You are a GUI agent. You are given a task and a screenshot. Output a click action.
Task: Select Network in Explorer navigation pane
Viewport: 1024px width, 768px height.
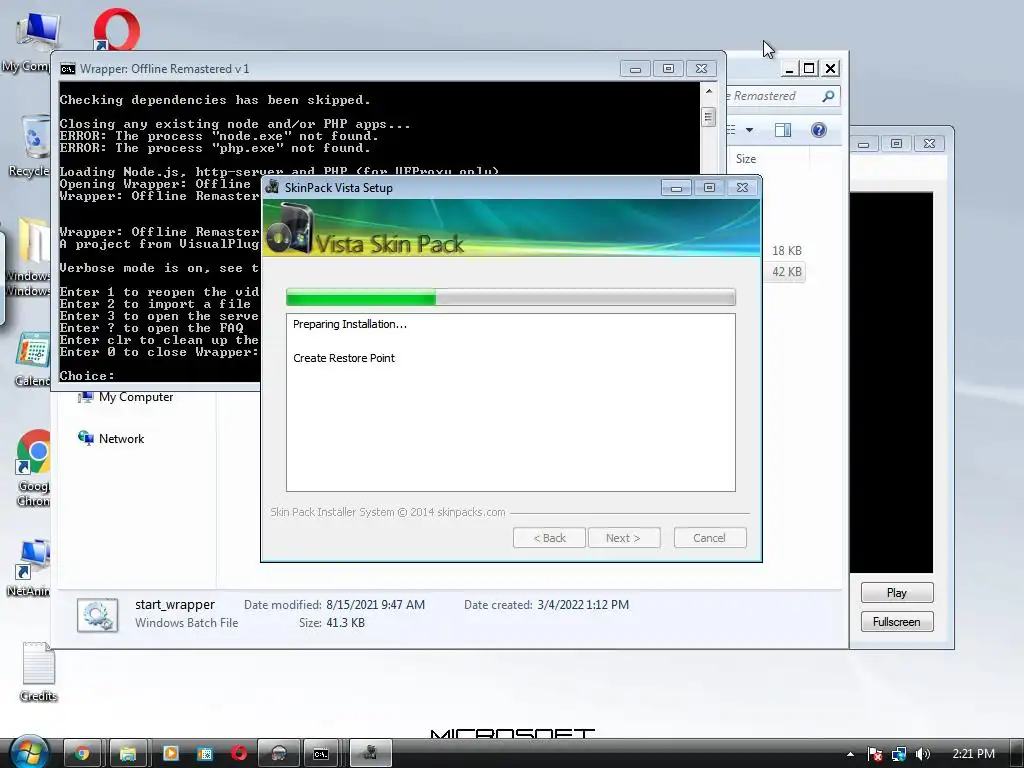pyautogui.click(x=111, y=439)
